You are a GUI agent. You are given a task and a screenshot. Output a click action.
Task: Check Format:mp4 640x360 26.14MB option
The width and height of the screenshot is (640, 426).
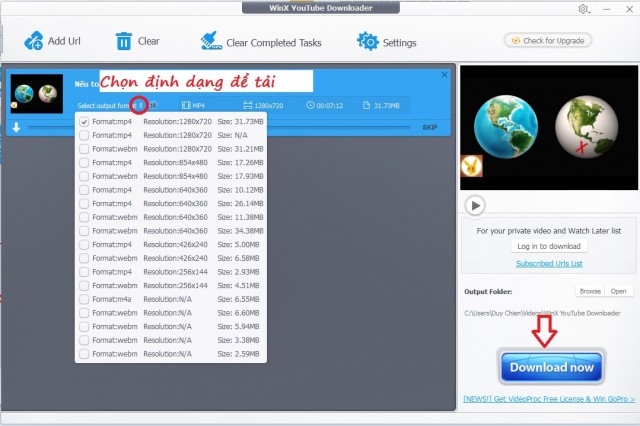tap(84, 204)
